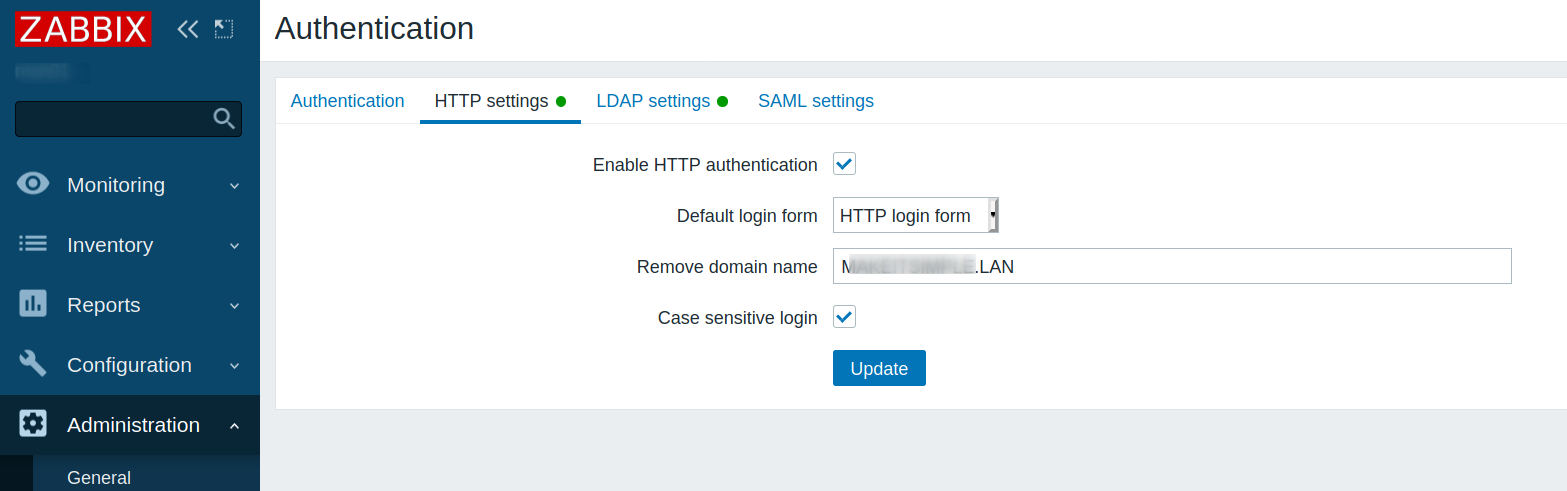Open General under Administration
Viewport: 1567px width, 491px height.
[x=99, y=478]
